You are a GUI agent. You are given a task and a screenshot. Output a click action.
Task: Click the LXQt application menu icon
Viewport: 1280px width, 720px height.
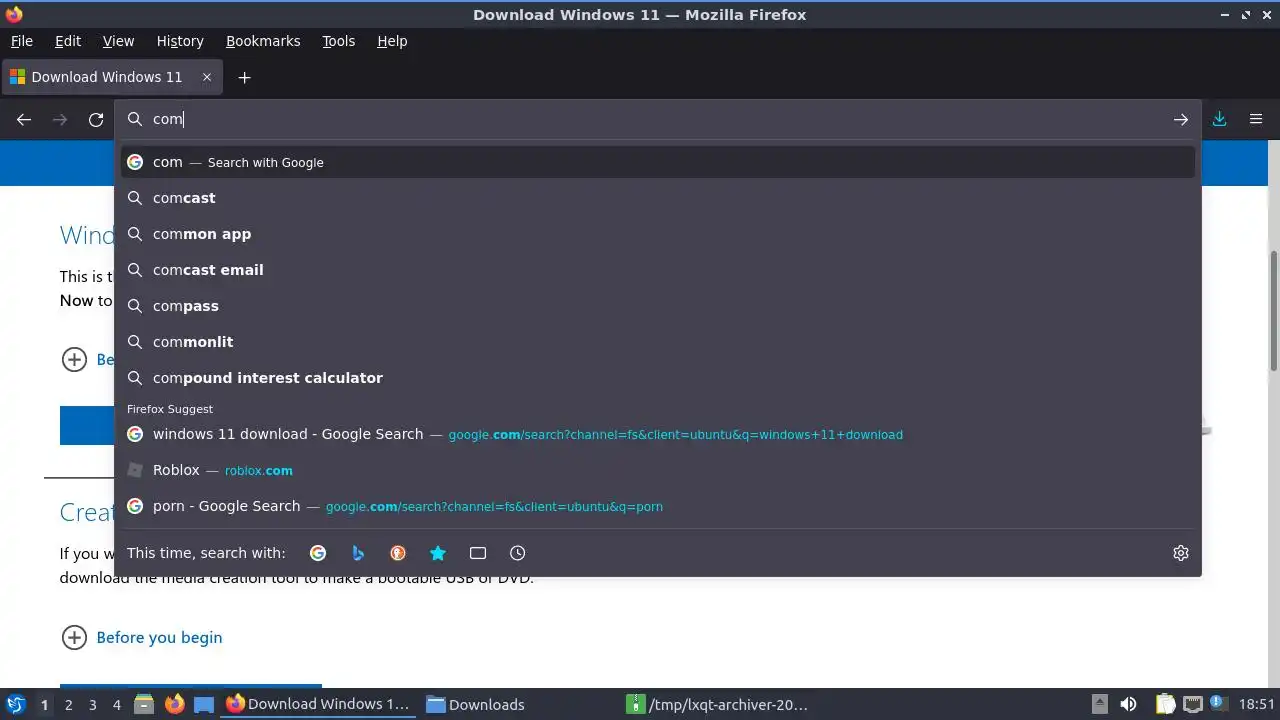pos(16,704)
